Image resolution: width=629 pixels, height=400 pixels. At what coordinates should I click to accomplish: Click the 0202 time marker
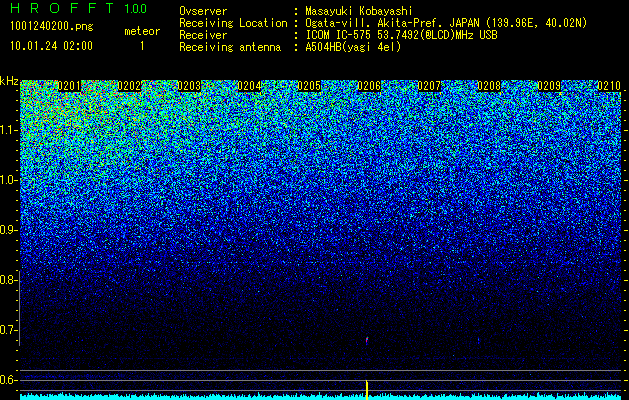point(129,86)
